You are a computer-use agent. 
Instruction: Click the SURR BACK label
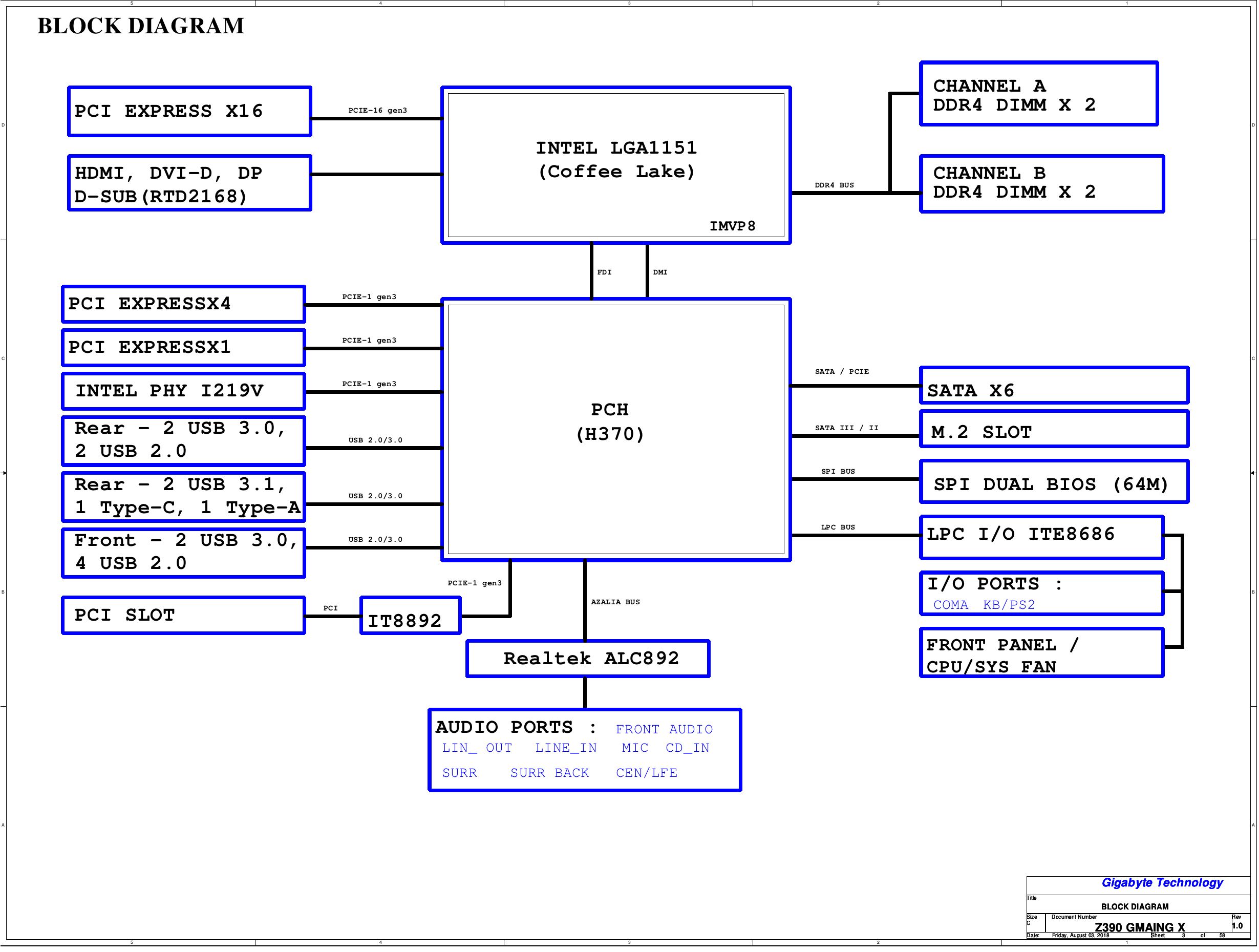pos(549,773)
